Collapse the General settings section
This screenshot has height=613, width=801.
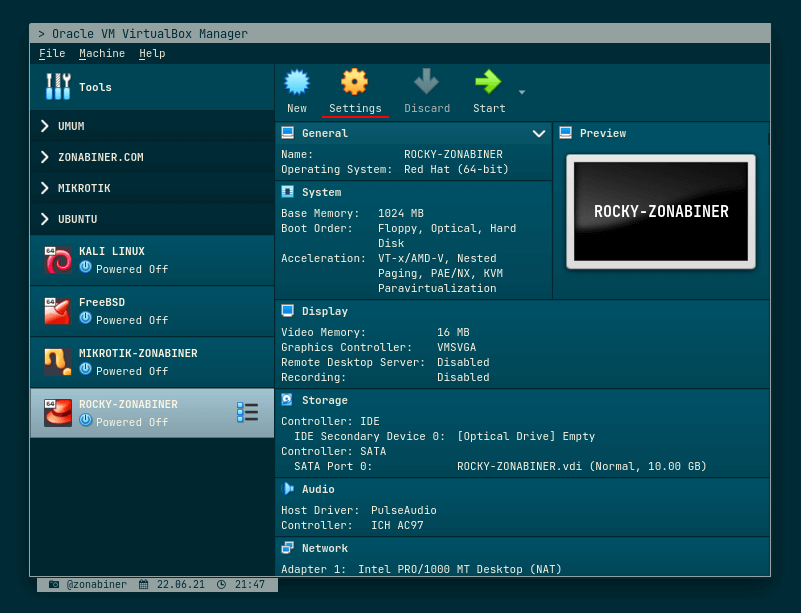(538, 133)
